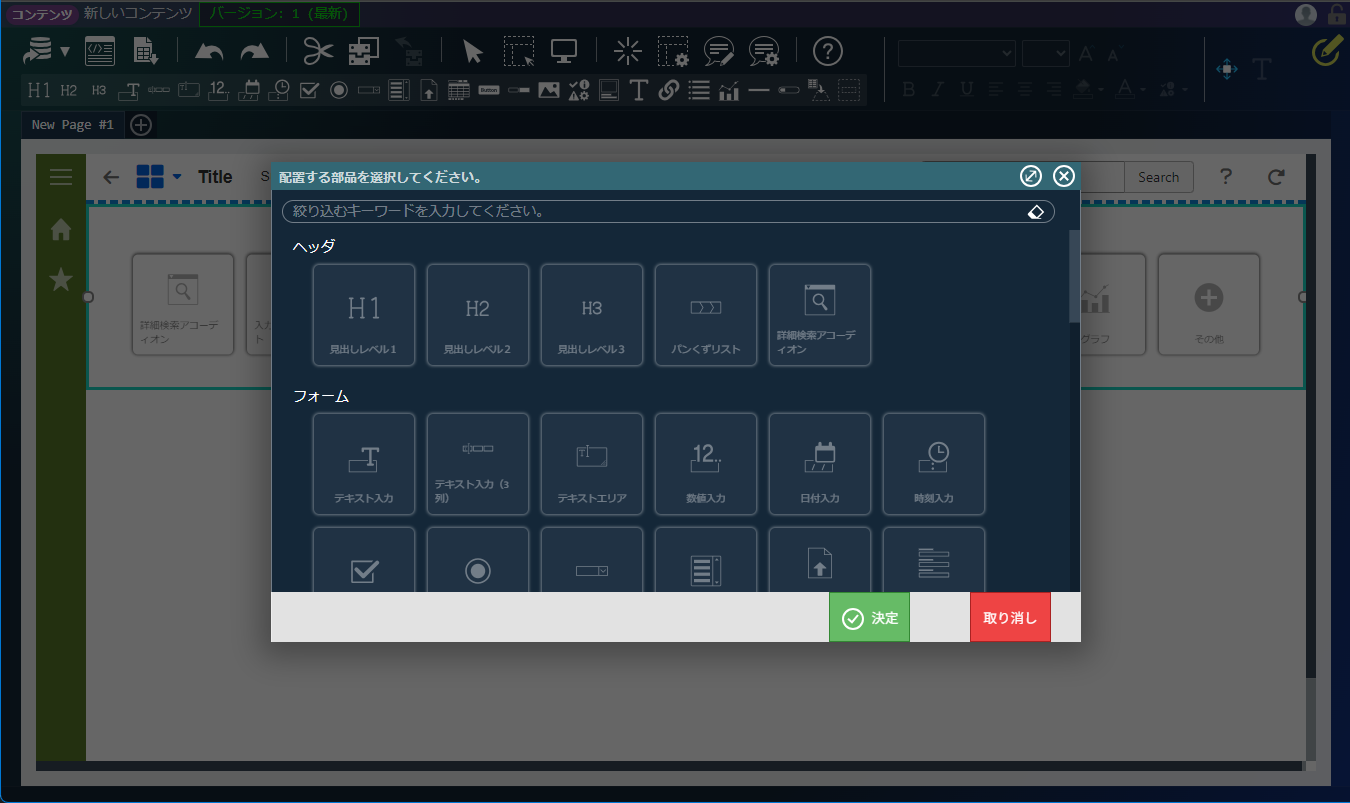Viewport: 1350px width, 803px height.
Task: Click the yellow edit pencil icon at top right
Action: click(1325, 51)
